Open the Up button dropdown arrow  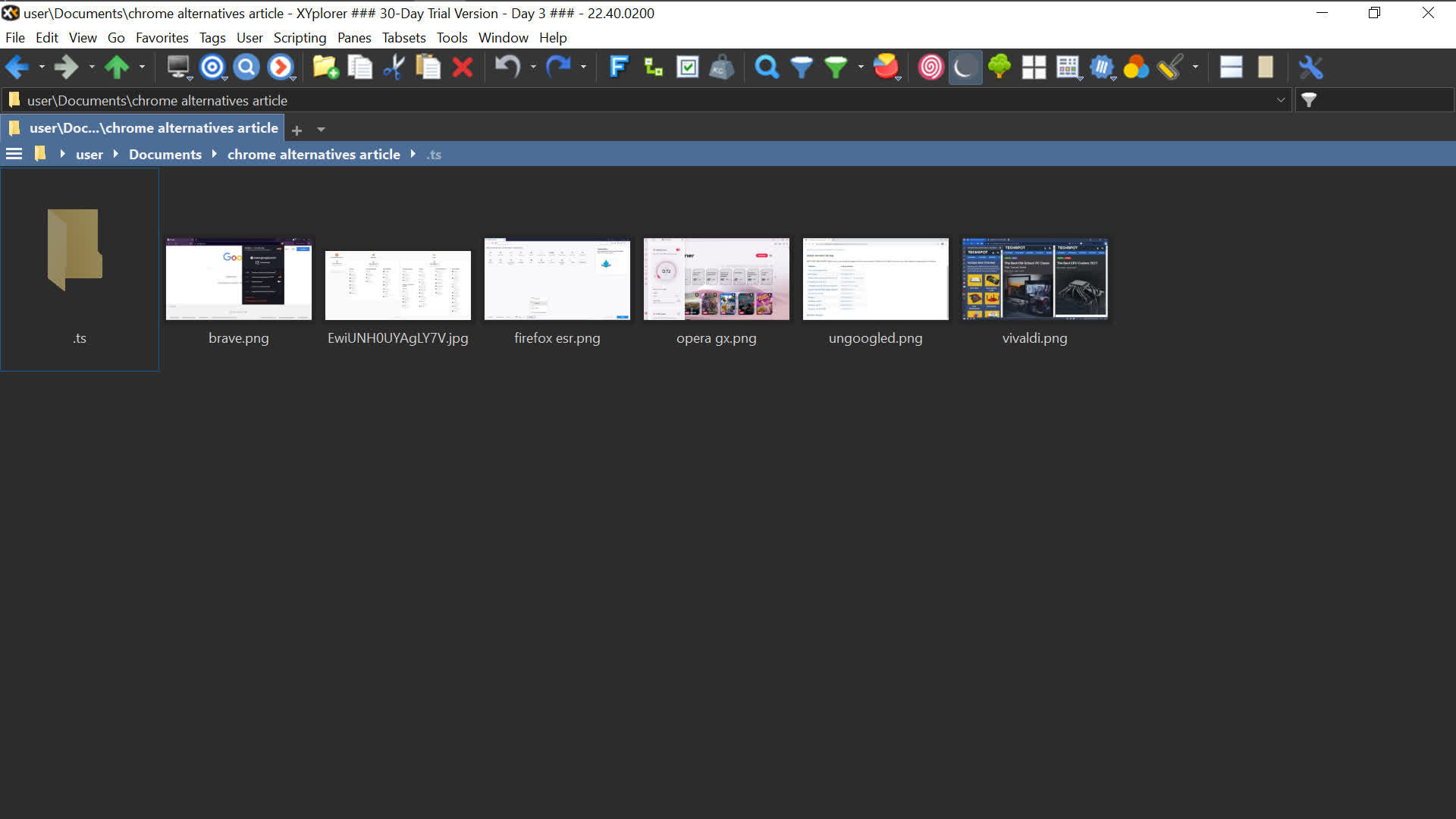pos(142,67)
